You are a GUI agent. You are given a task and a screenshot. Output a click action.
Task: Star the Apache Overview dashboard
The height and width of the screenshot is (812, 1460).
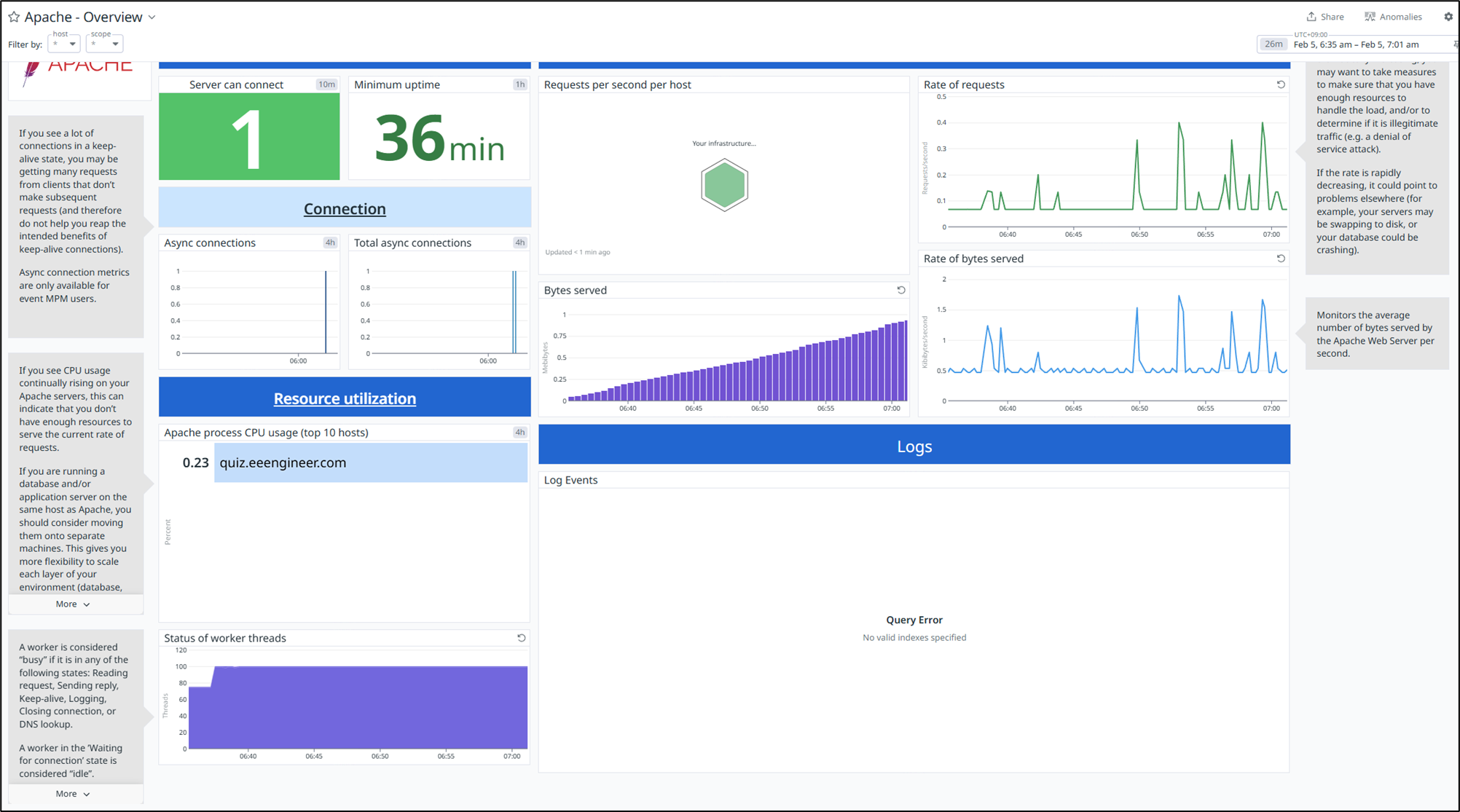click(x=14, y=17)
